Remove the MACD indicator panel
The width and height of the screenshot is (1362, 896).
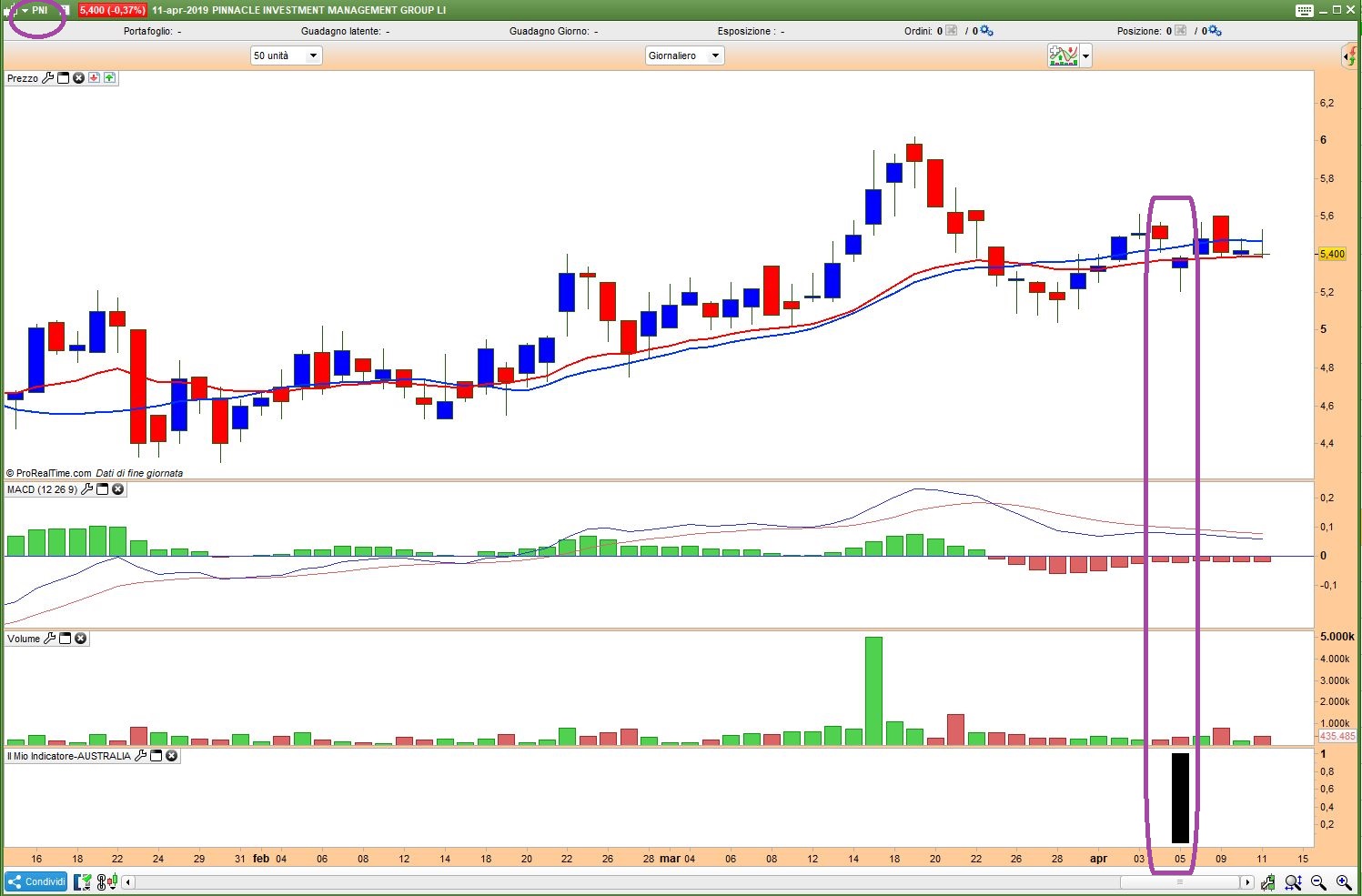coord(118,489)
